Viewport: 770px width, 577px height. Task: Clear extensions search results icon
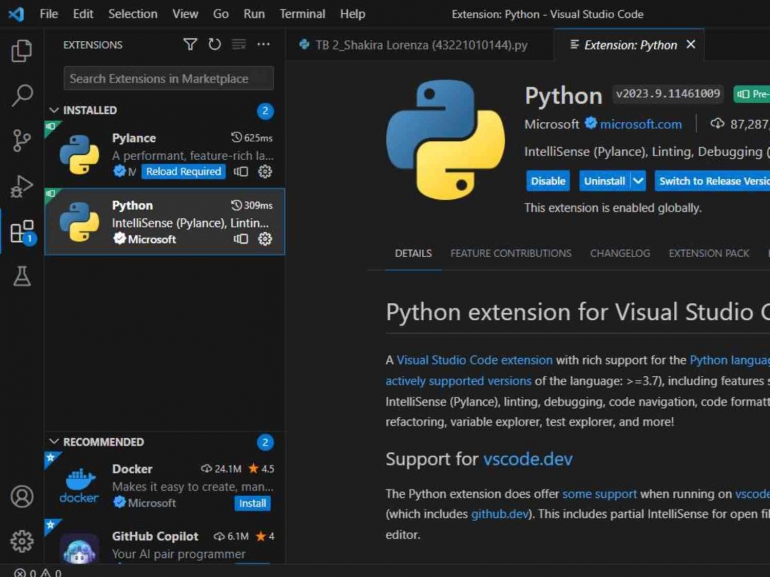point(239,45)
